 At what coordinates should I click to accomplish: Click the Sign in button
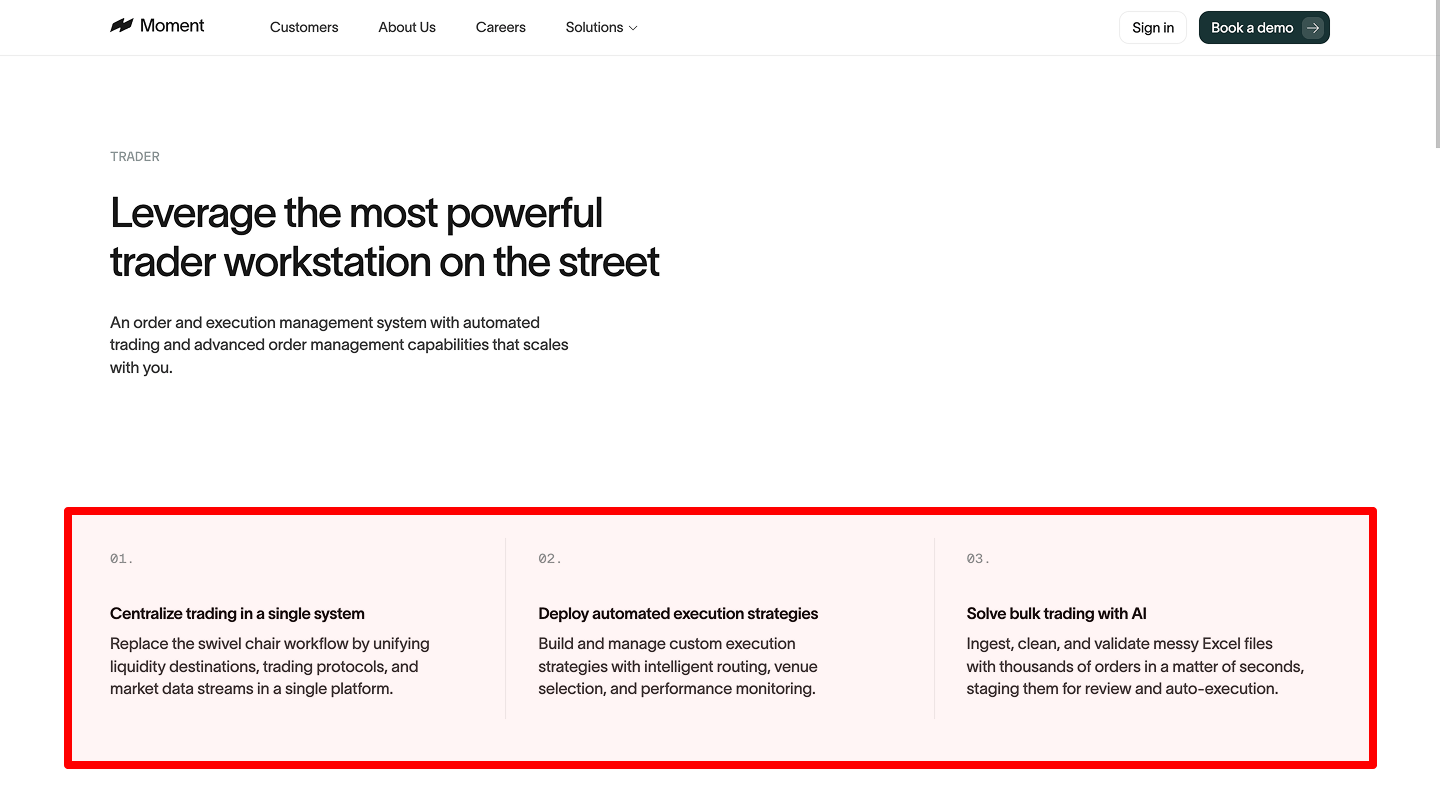point(1152,27)
